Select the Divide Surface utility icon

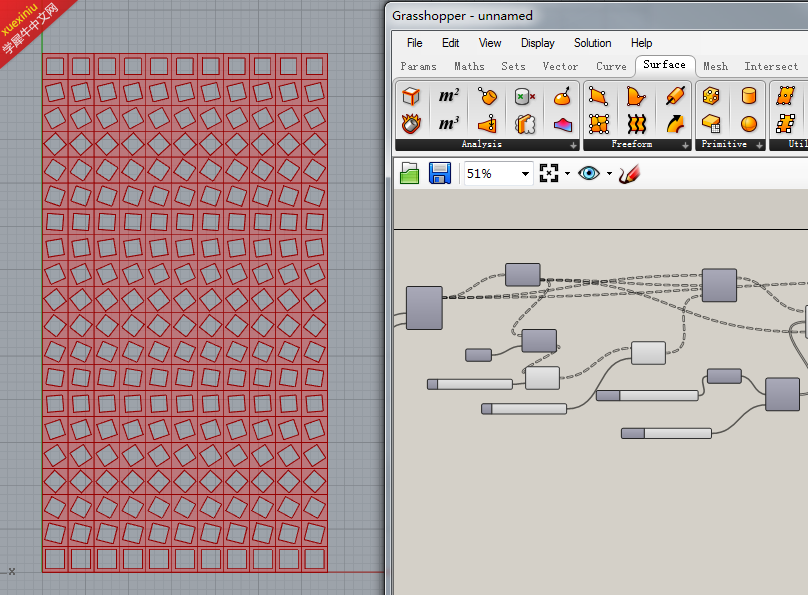tap(785, 96)
